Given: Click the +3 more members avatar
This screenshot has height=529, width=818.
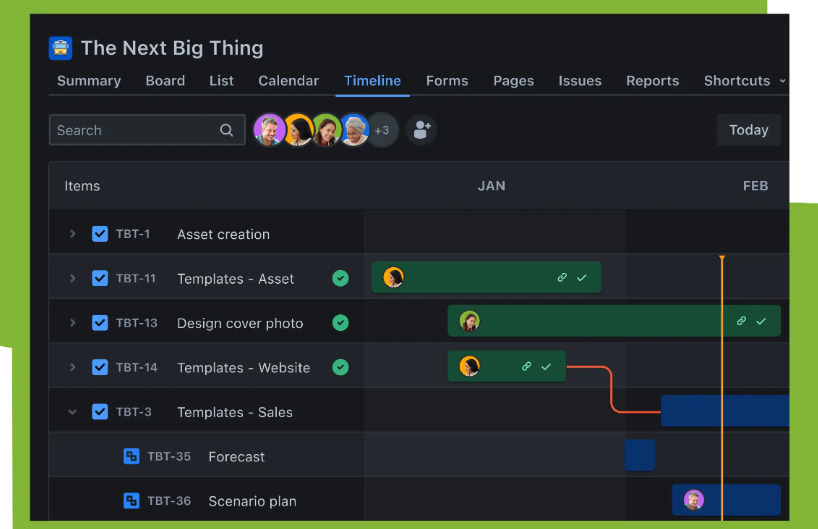Looking at the screenshot, I should coord(382,130).
